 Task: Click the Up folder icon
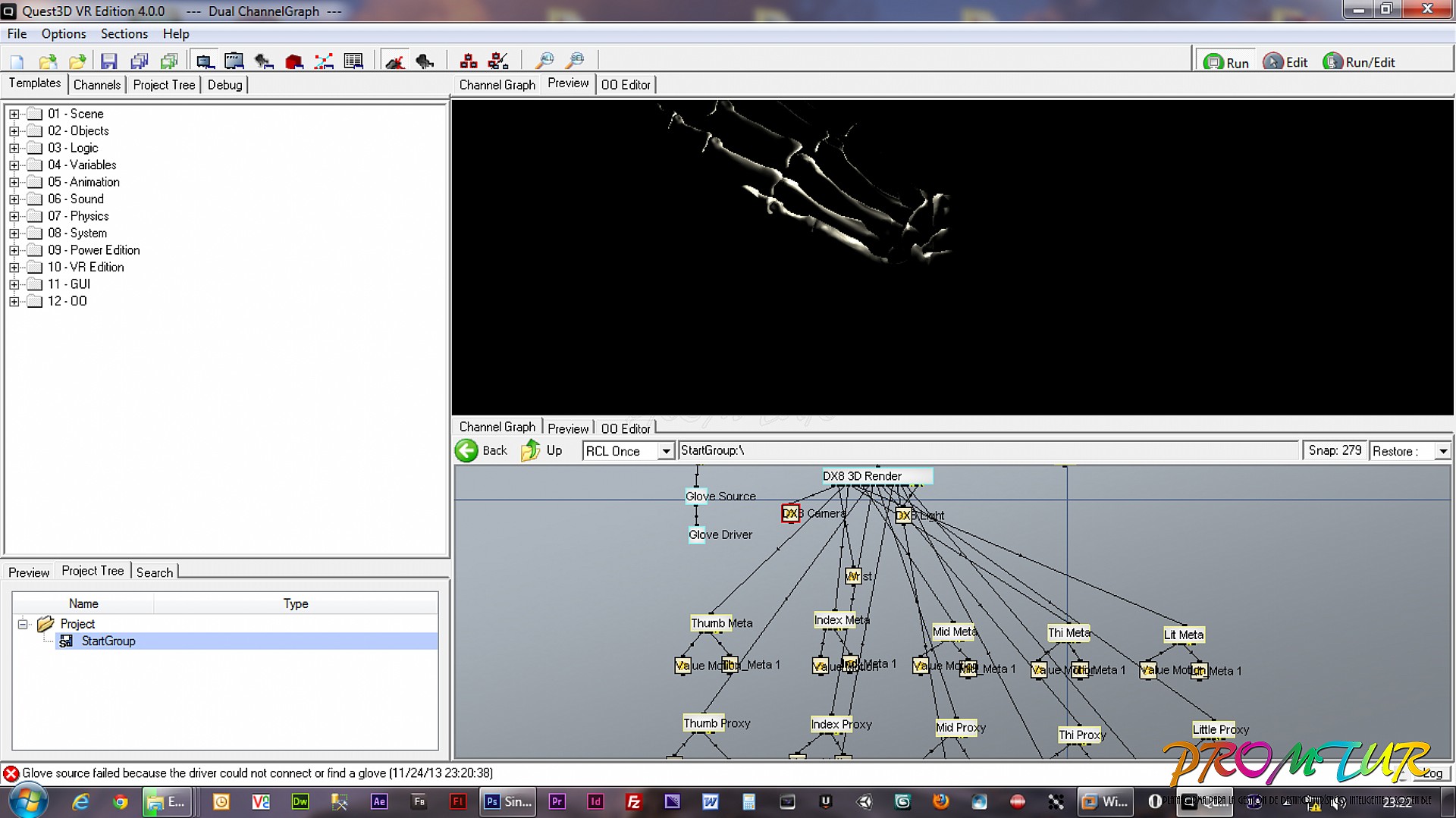[530, 451]
